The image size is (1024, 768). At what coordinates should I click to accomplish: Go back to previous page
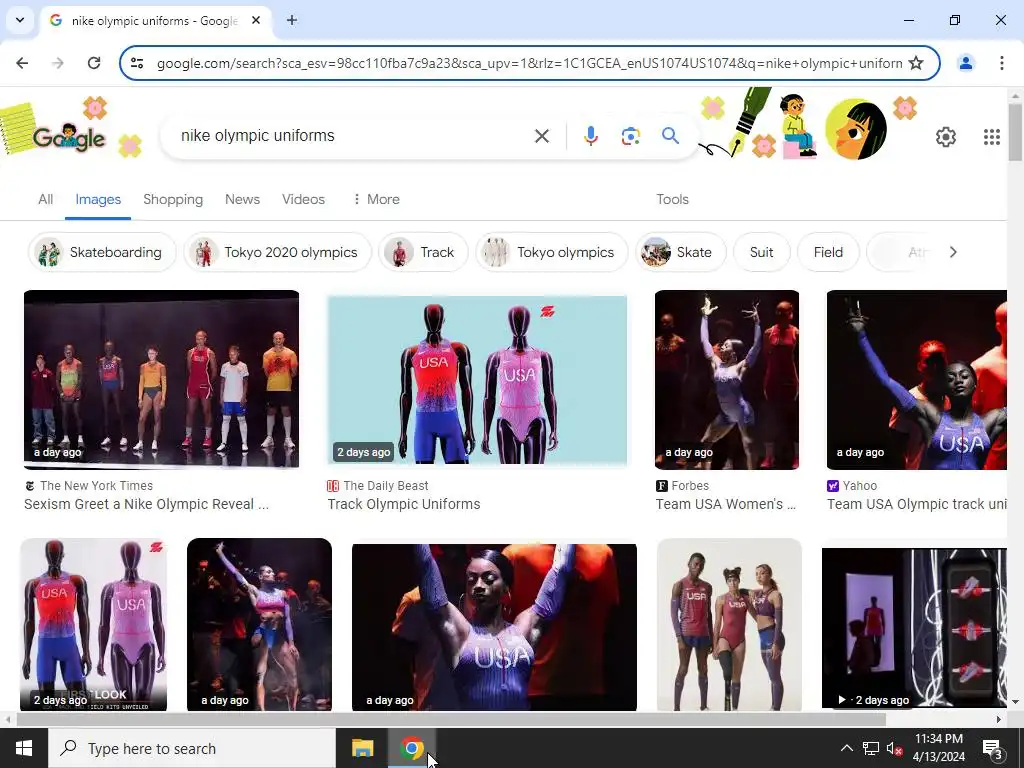click(x=22, y=63)
